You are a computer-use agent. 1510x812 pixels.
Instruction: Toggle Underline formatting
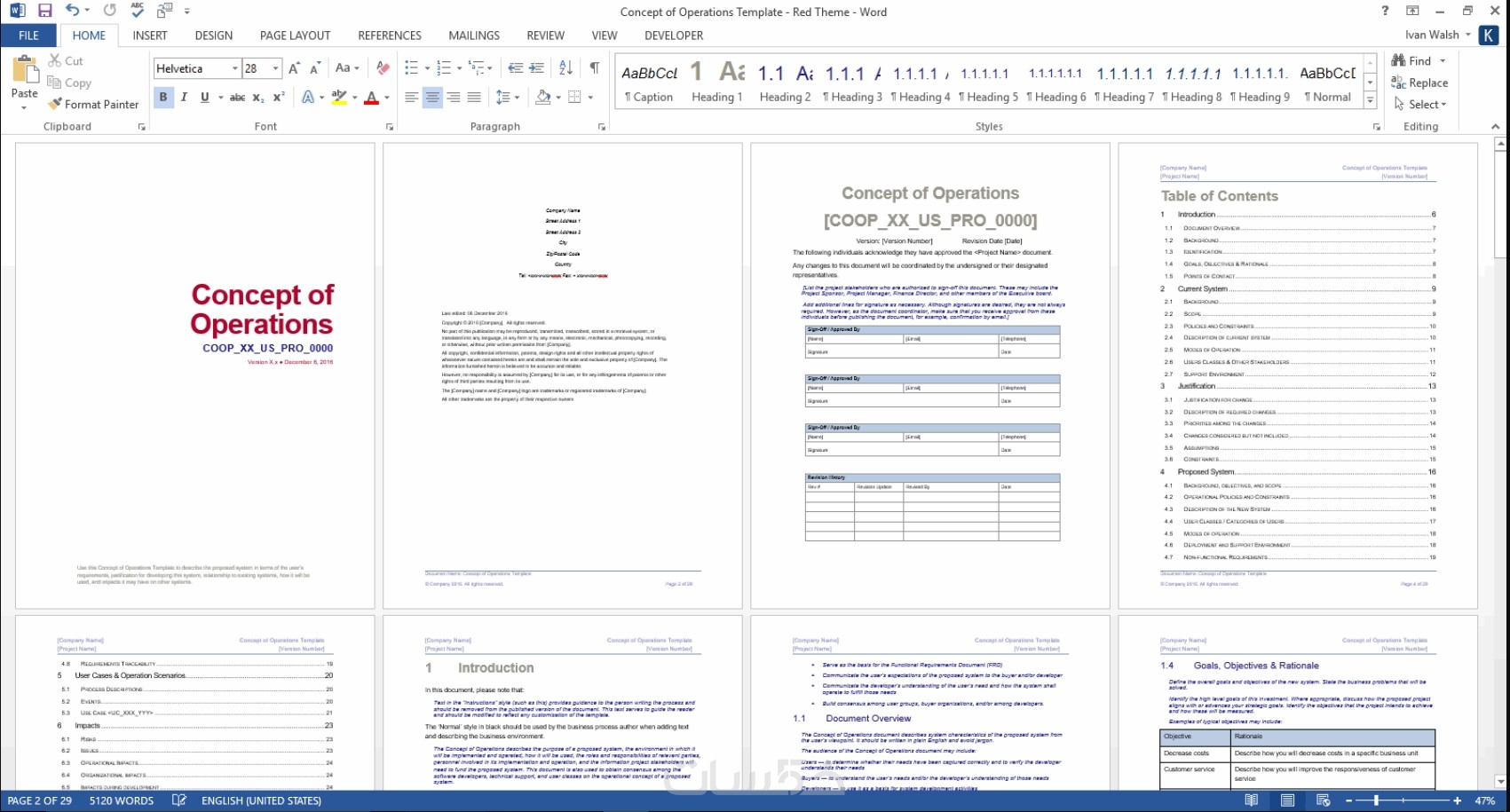(x=205, y=98)
